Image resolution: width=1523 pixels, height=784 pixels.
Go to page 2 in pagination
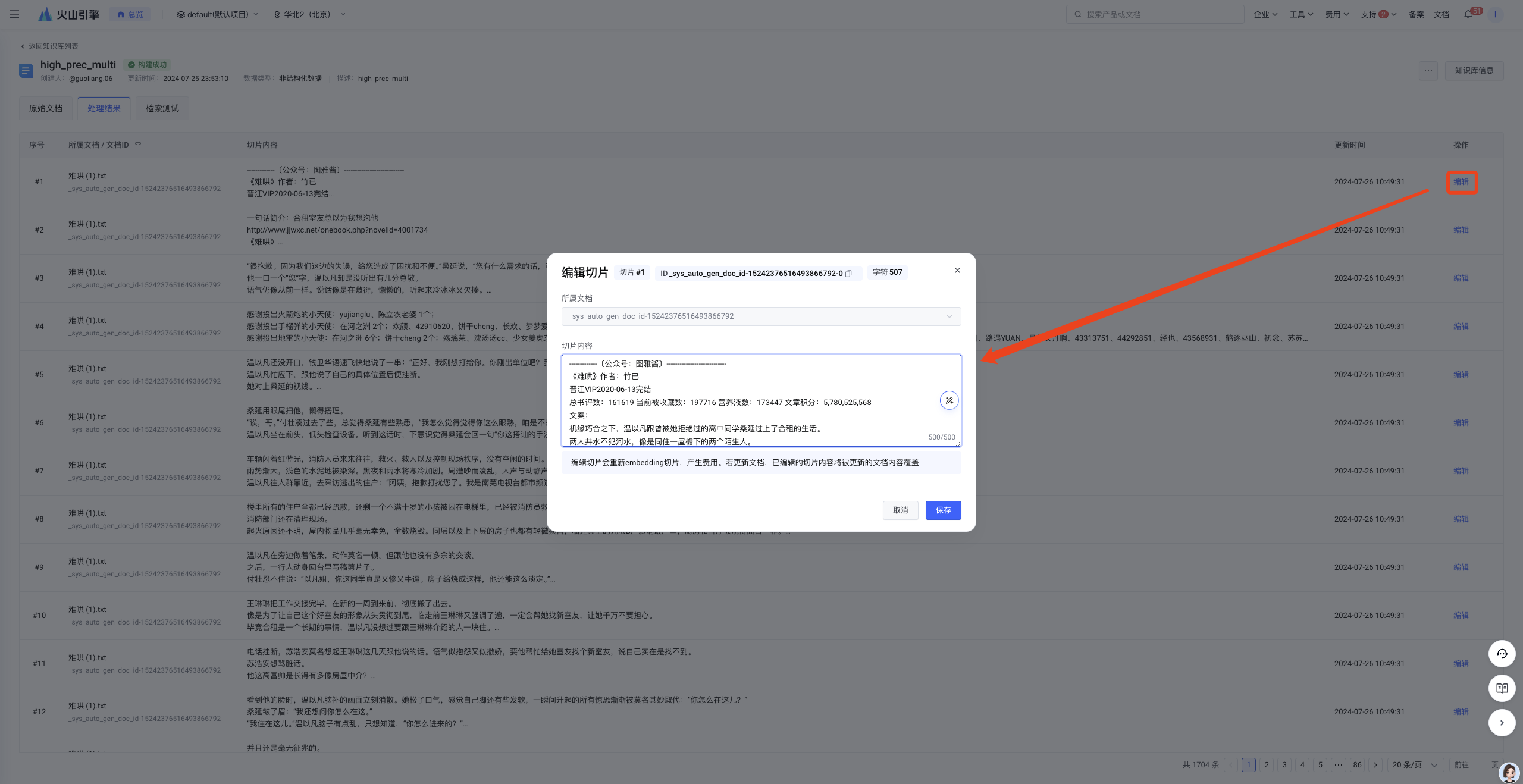coord(1267,764)
